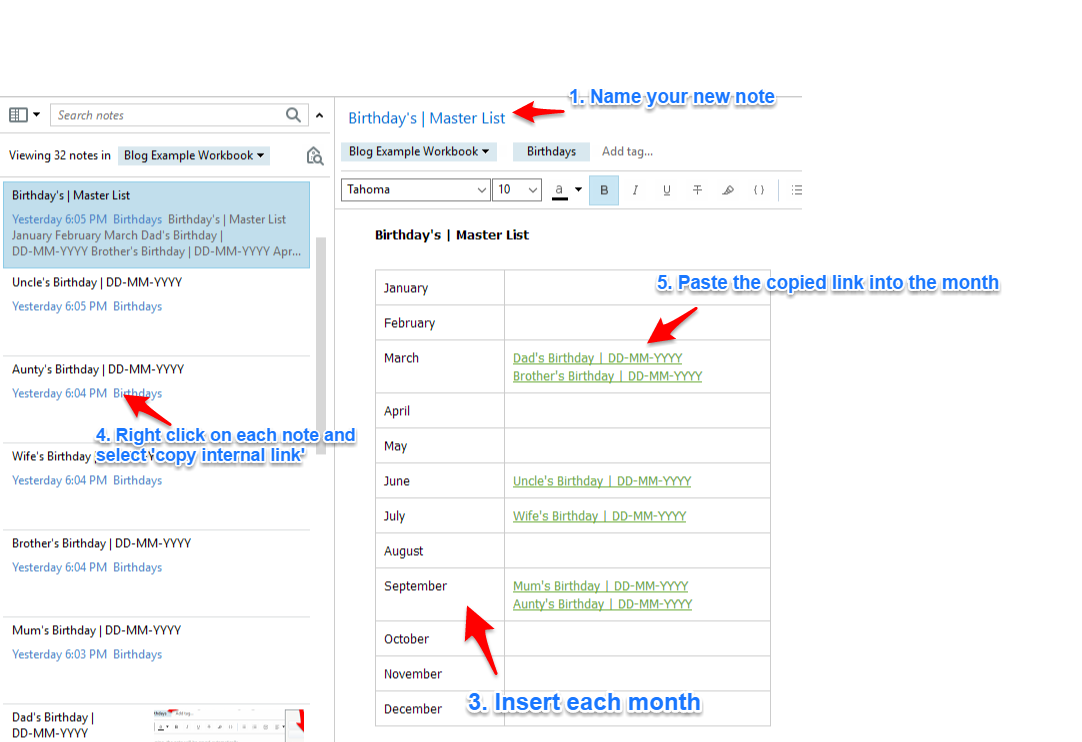Insert a code block with braces icon
Image resolution: width=1082 pixels, height=742 pixels.
(758, 190)
